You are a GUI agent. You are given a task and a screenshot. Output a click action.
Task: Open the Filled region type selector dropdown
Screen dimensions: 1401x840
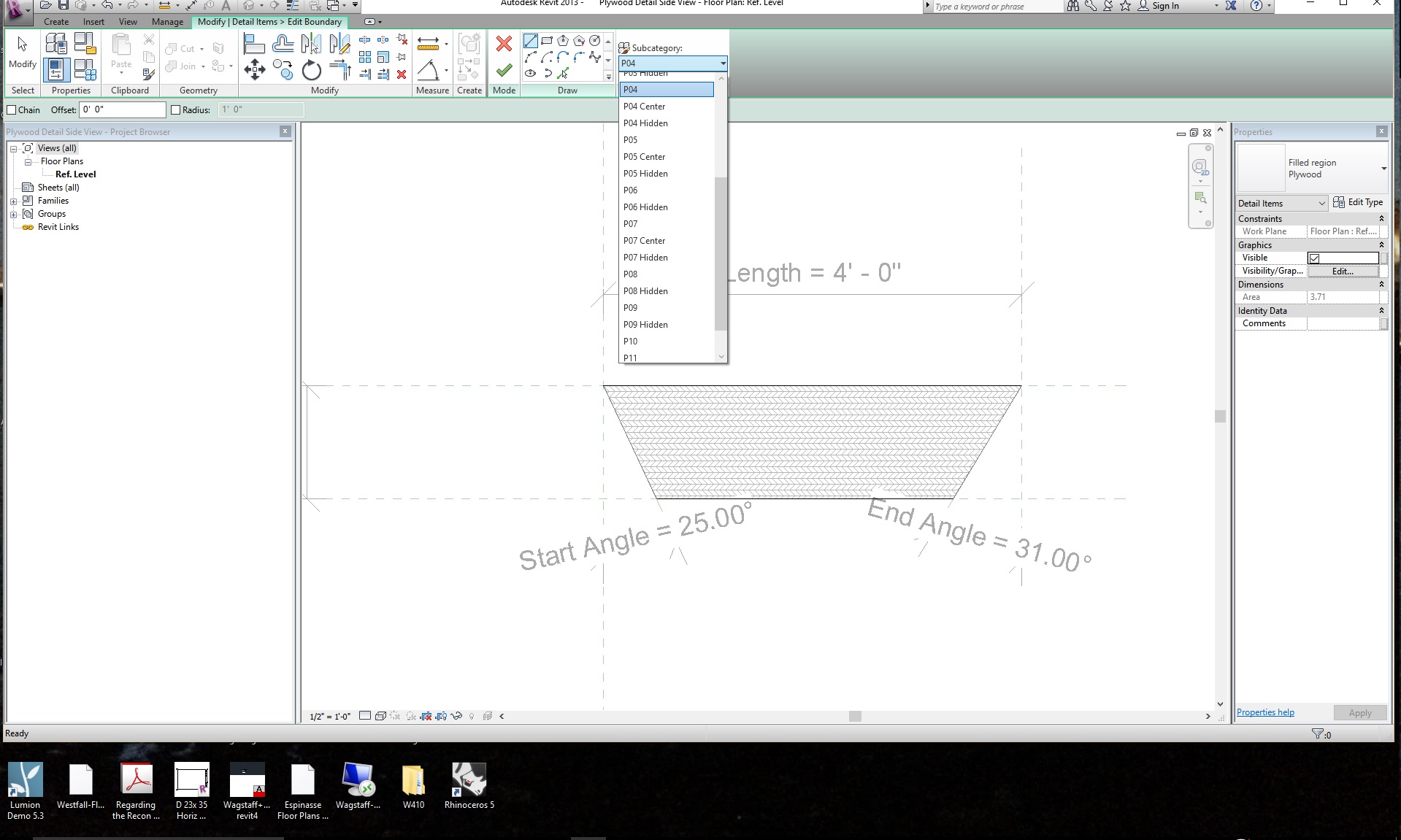pyautogui.click(x=1383, y=169)
